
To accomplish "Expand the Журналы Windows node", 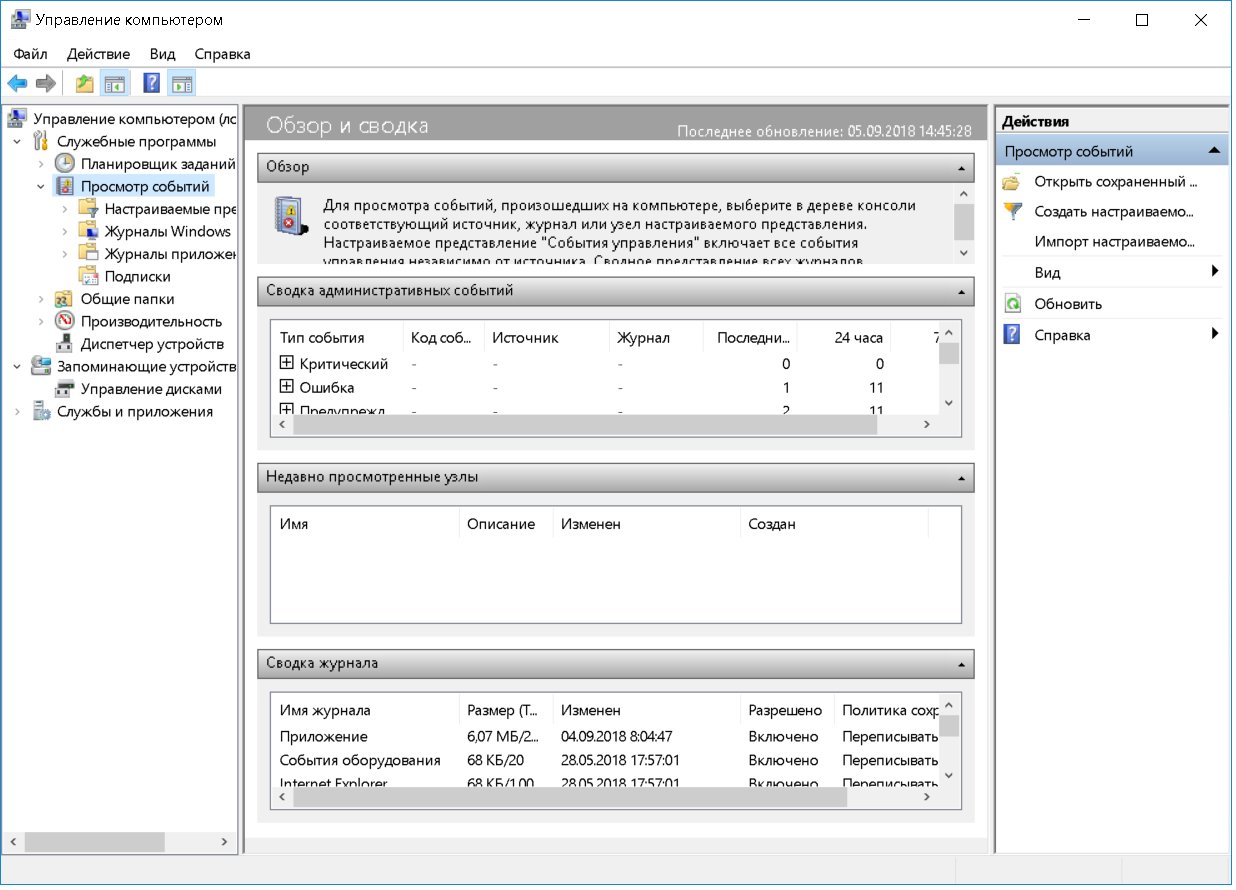I will 65,231.
